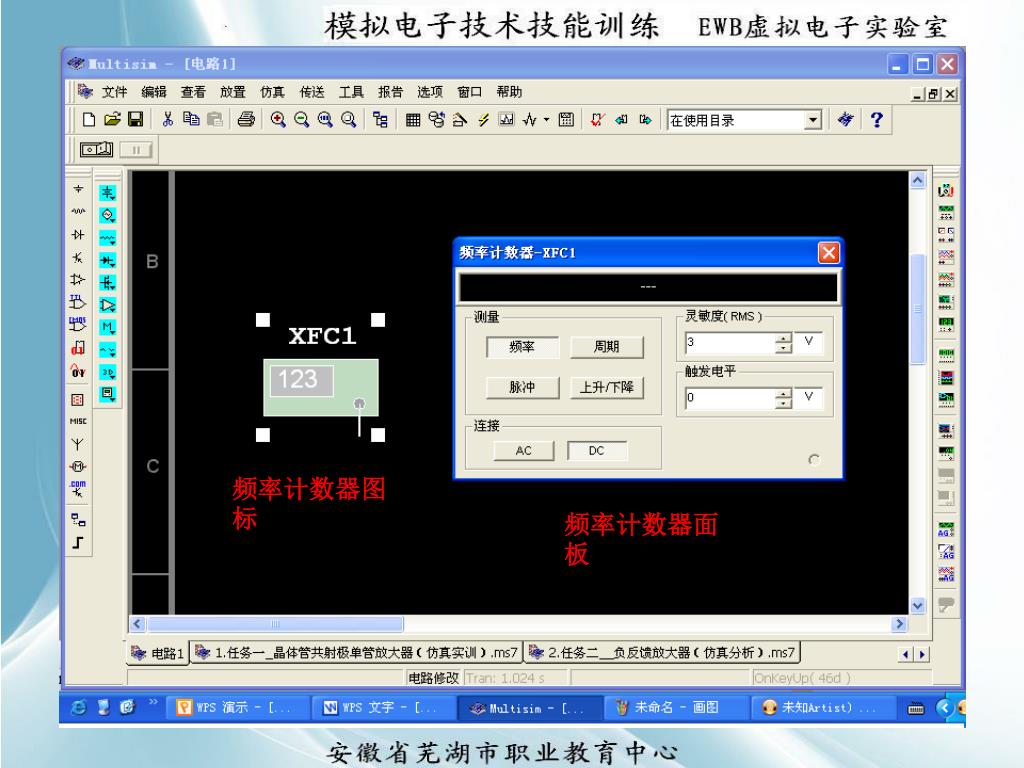The height and width of the screenshot is (768, 1024).
Task: Click the multimeter instrument icon
Action: point(946,191)
